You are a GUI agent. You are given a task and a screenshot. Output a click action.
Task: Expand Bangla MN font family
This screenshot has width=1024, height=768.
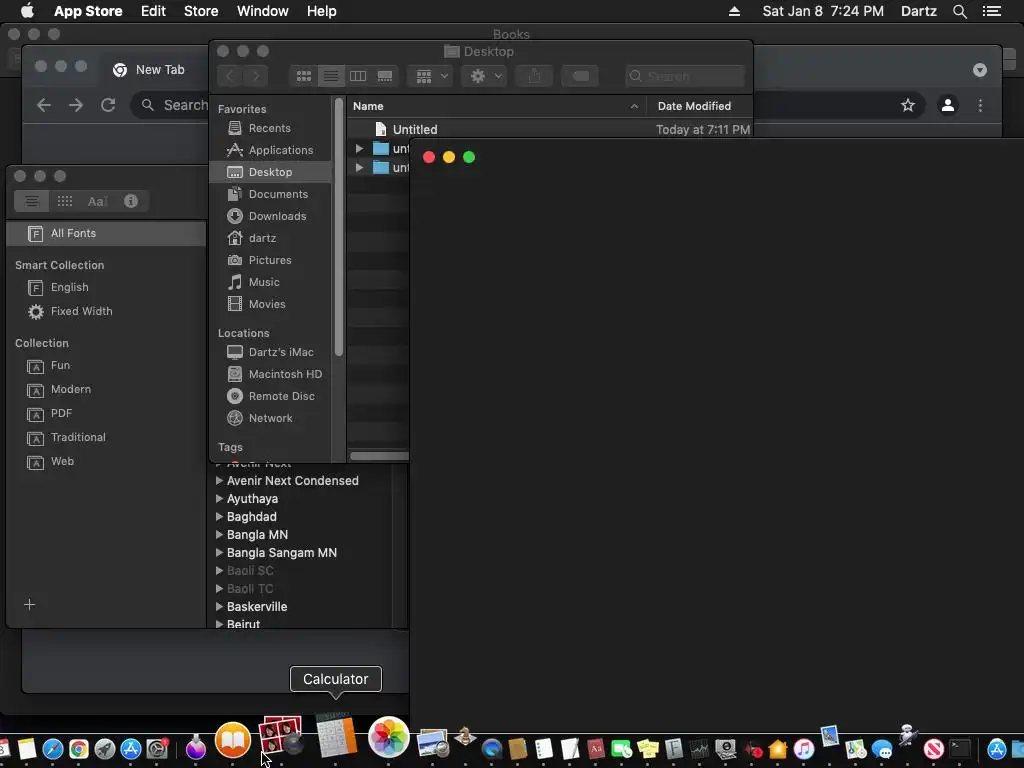click(219, 535)
